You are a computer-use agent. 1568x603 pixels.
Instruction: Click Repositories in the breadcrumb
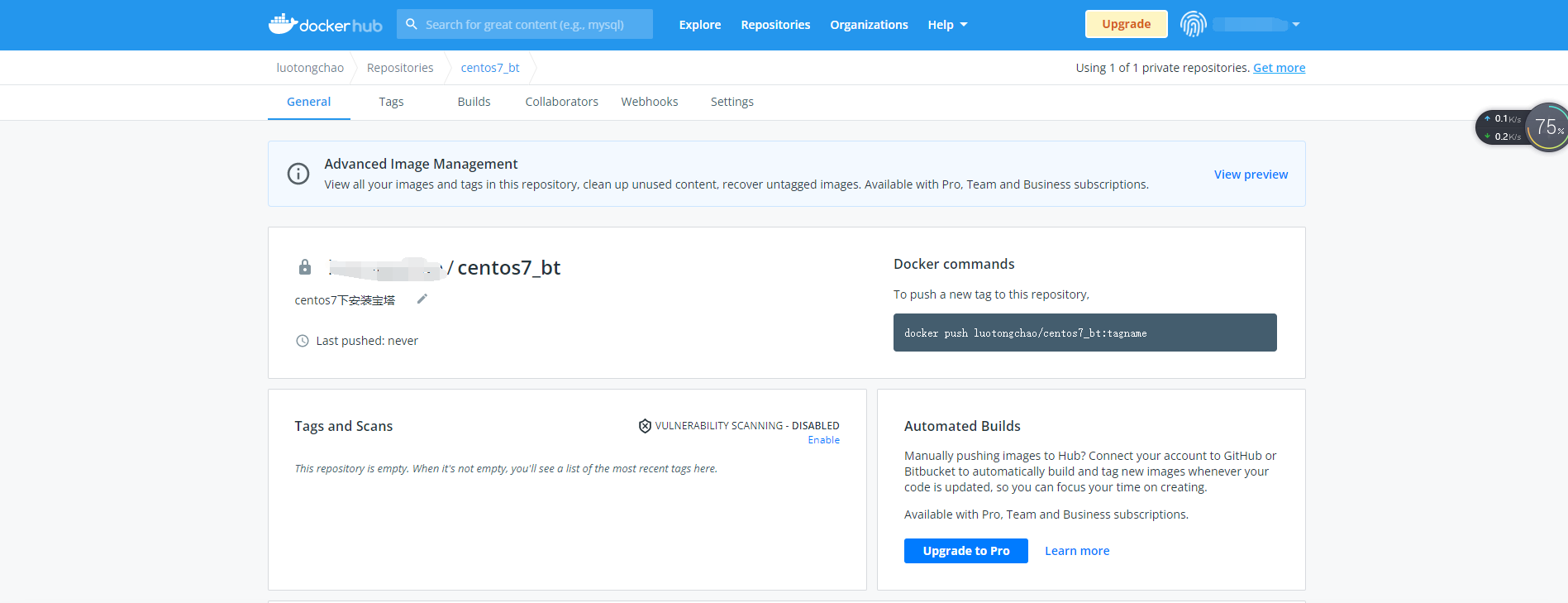[x=400, y=68]
